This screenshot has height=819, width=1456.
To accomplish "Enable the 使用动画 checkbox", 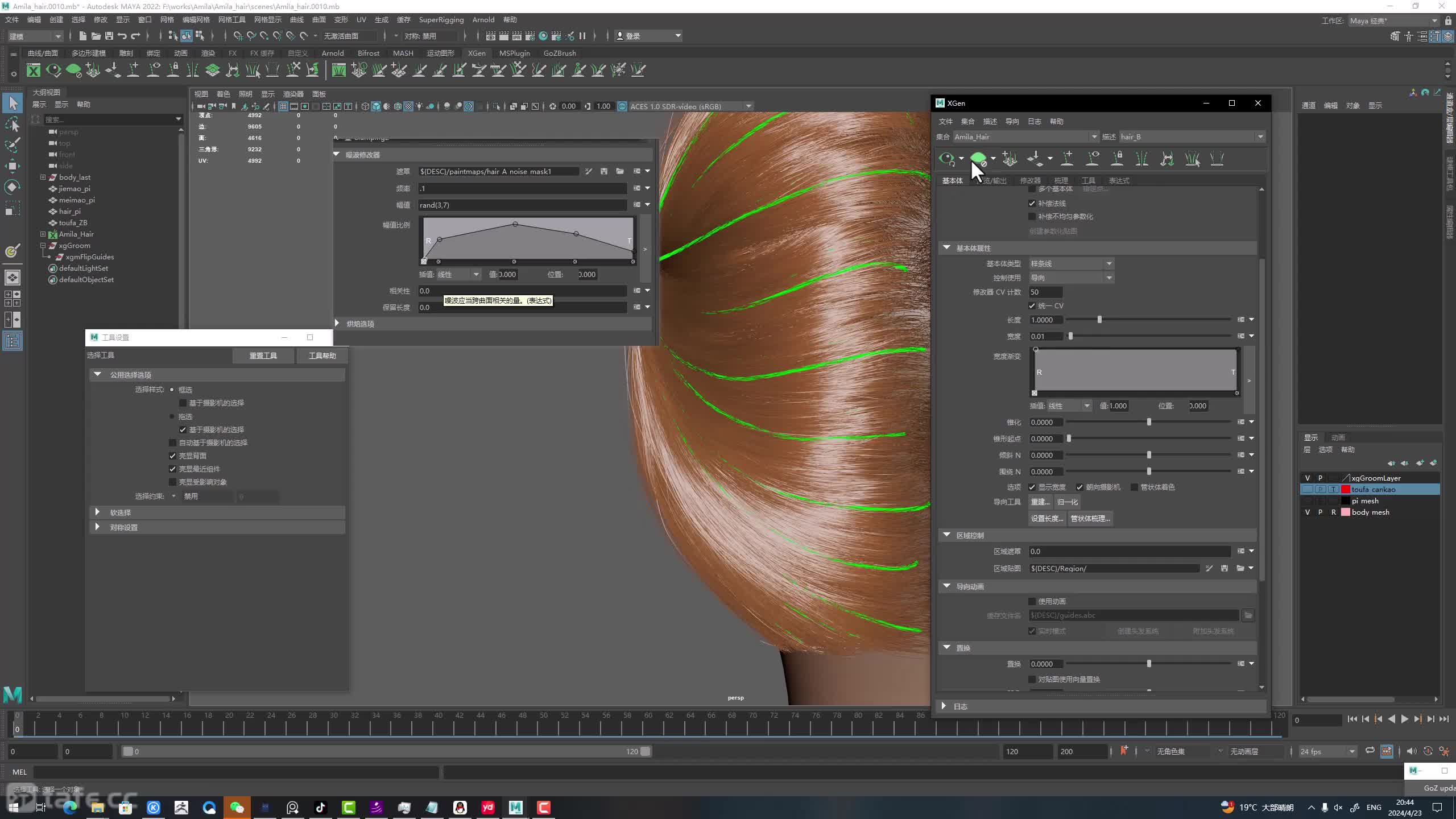I will (x=1032, y=601).
